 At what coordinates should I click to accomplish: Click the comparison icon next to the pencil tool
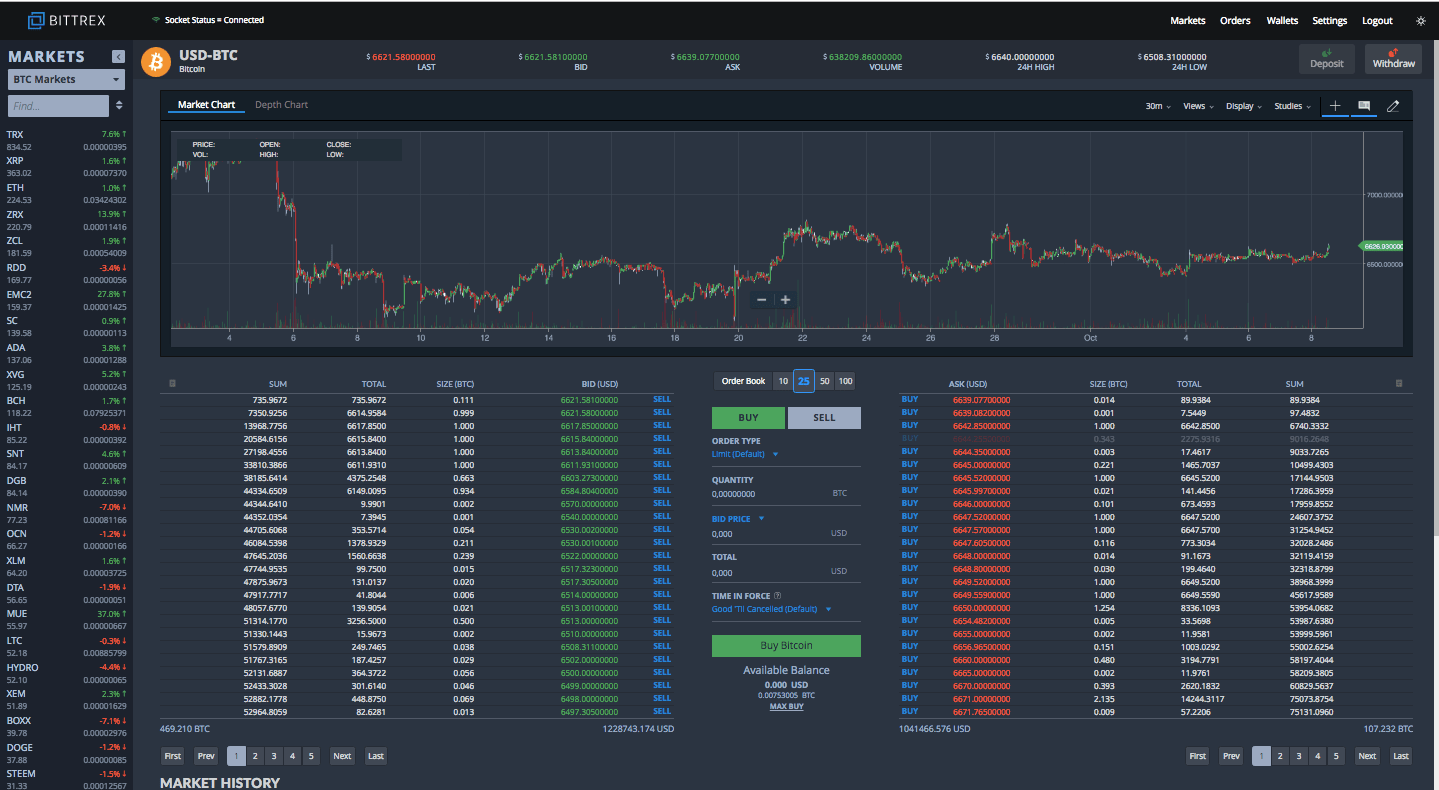tap(1364, 106)
